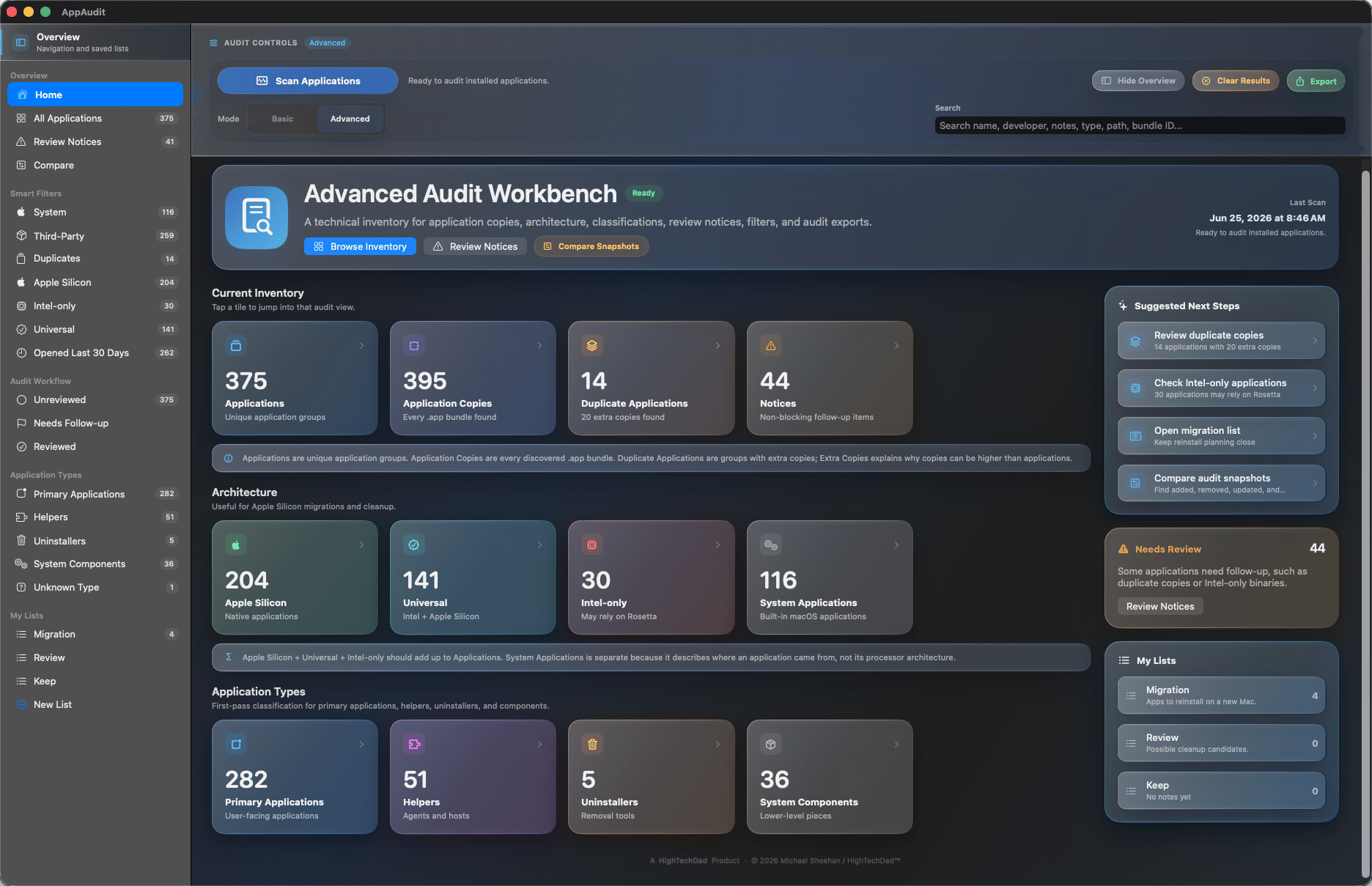This screenshot has width=1372, height=886.
Task: Click the Applications tile box icon
Action: 236,346
